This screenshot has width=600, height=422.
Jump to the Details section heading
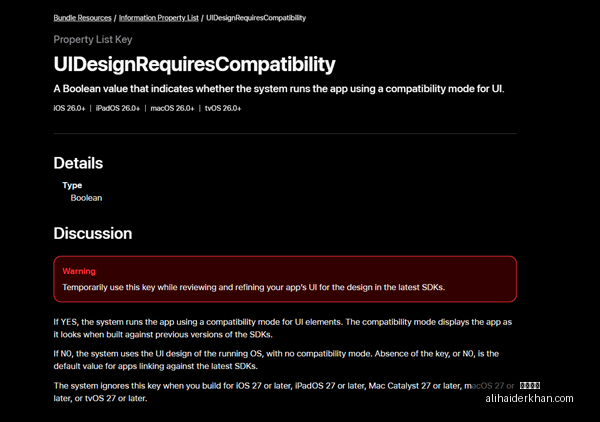[x=78, y=163]
